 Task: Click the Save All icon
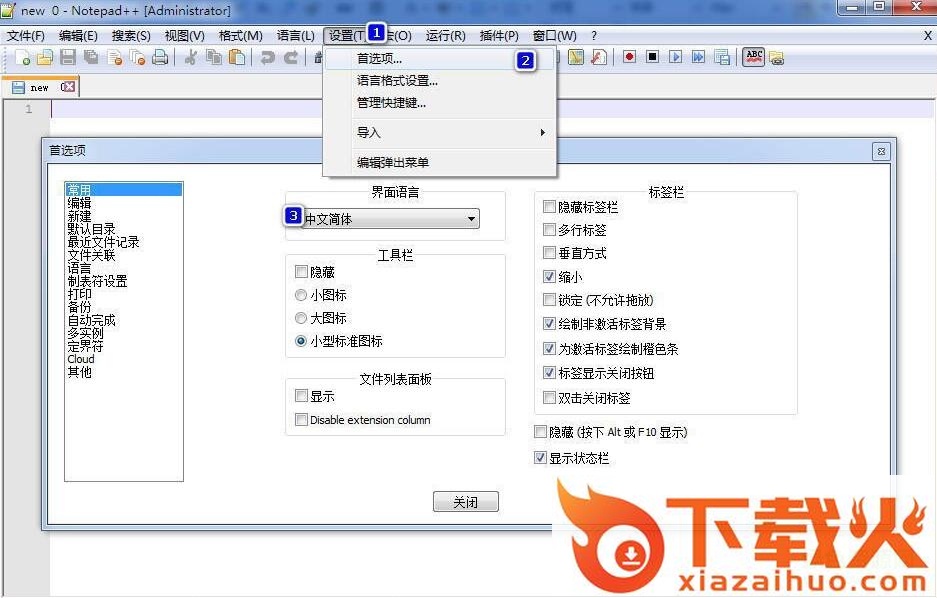[91, 57]
